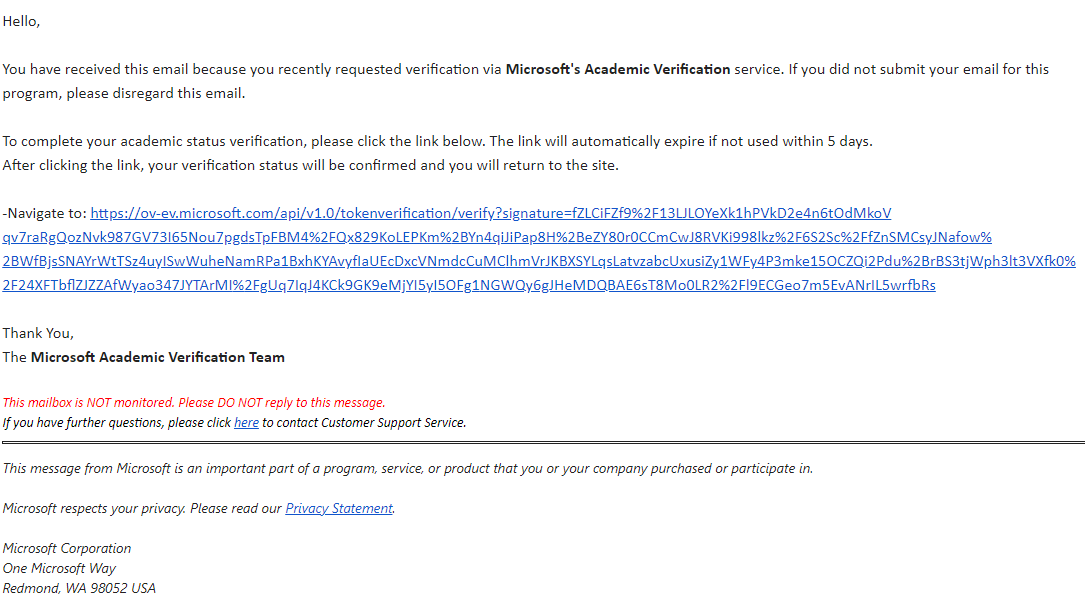Open the Privacy Statement link
Screen dimensions: 1085x600
click(x=339, y=509)
